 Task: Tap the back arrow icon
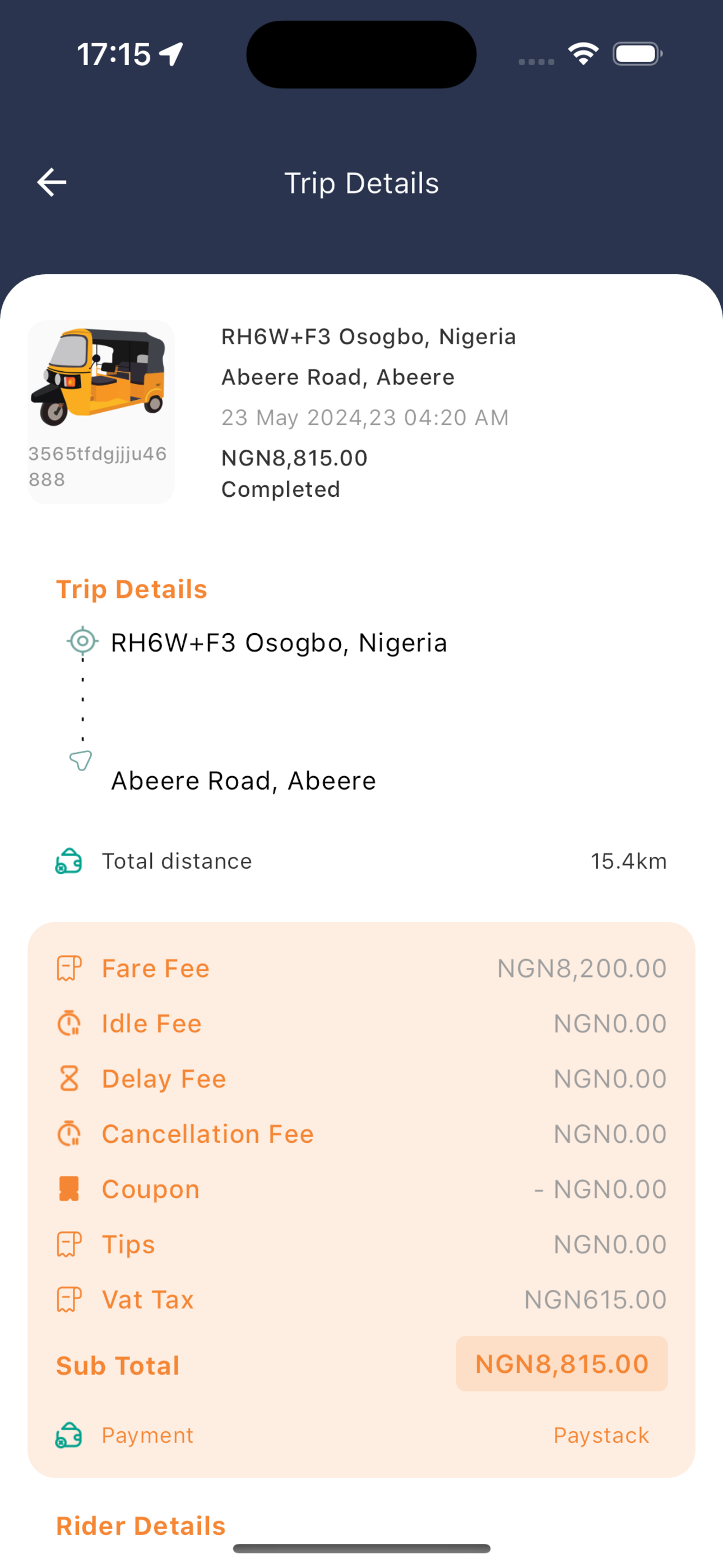tap(52, 183)
